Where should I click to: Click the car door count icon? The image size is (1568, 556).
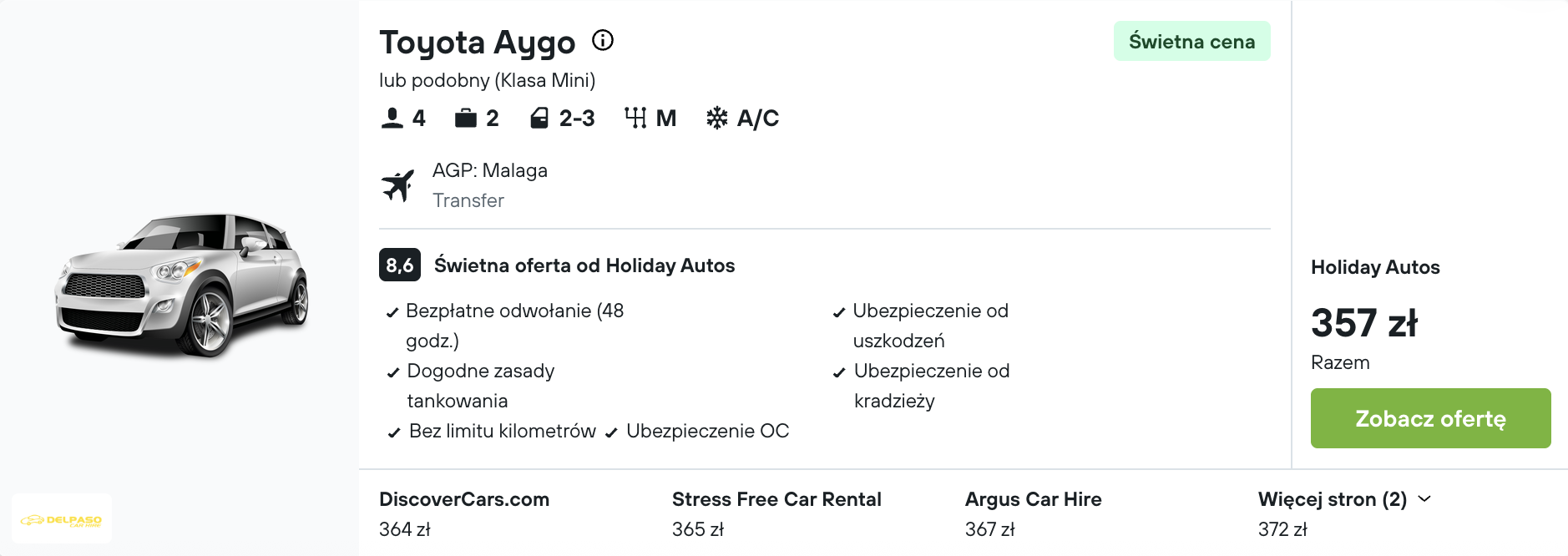pyautogui.click(x=539, y=119)
